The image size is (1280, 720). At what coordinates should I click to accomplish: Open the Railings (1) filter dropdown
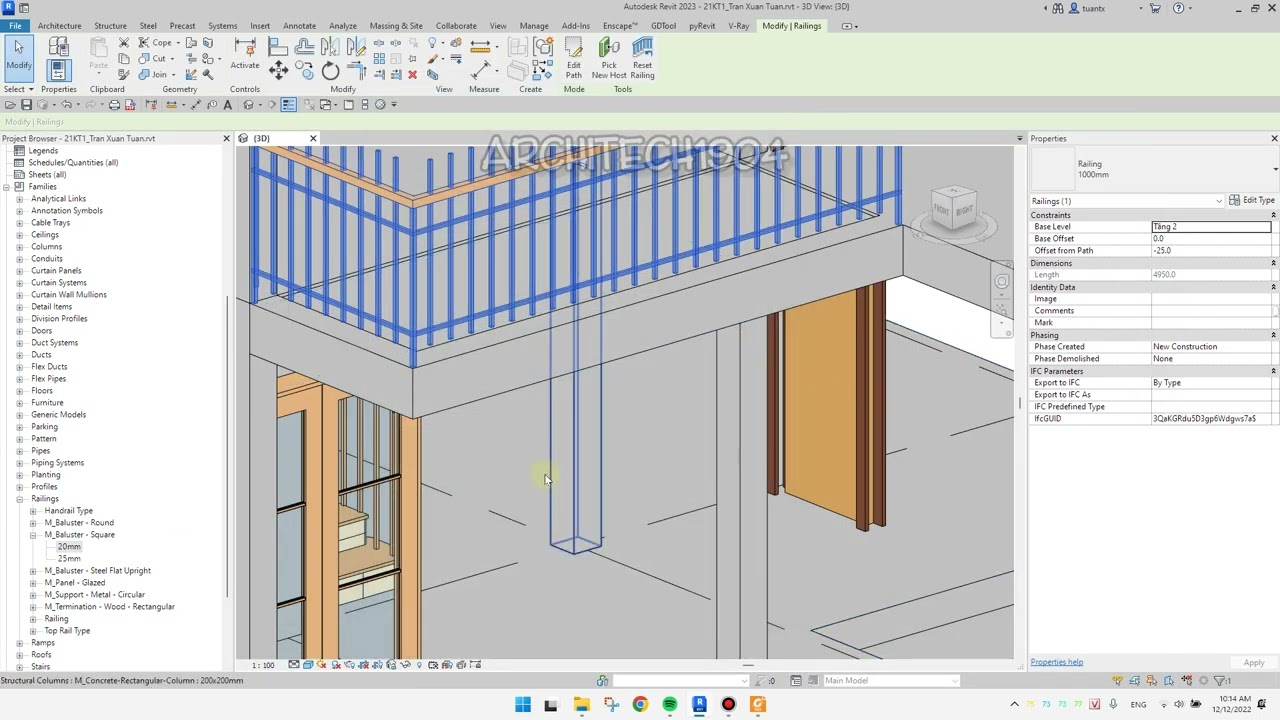pos(1218,201)
